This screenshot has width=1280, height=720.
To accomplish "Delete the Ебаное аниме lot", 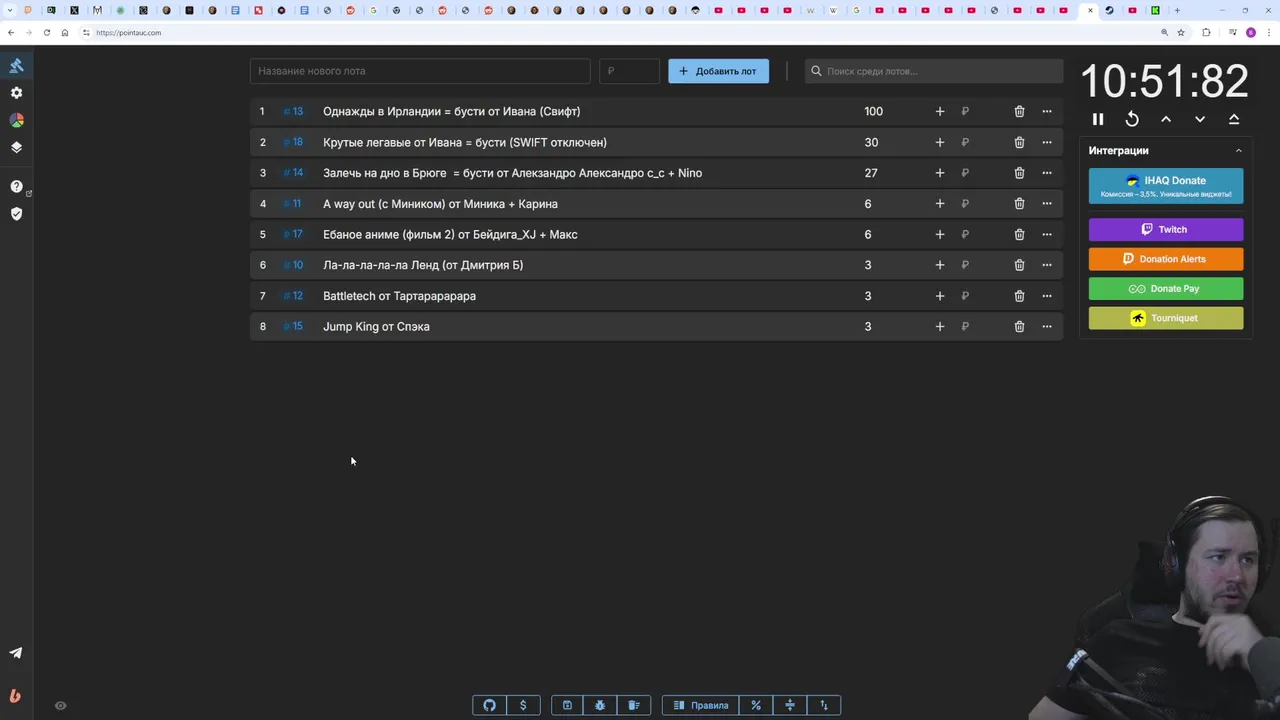I will tap(1019, 234).
